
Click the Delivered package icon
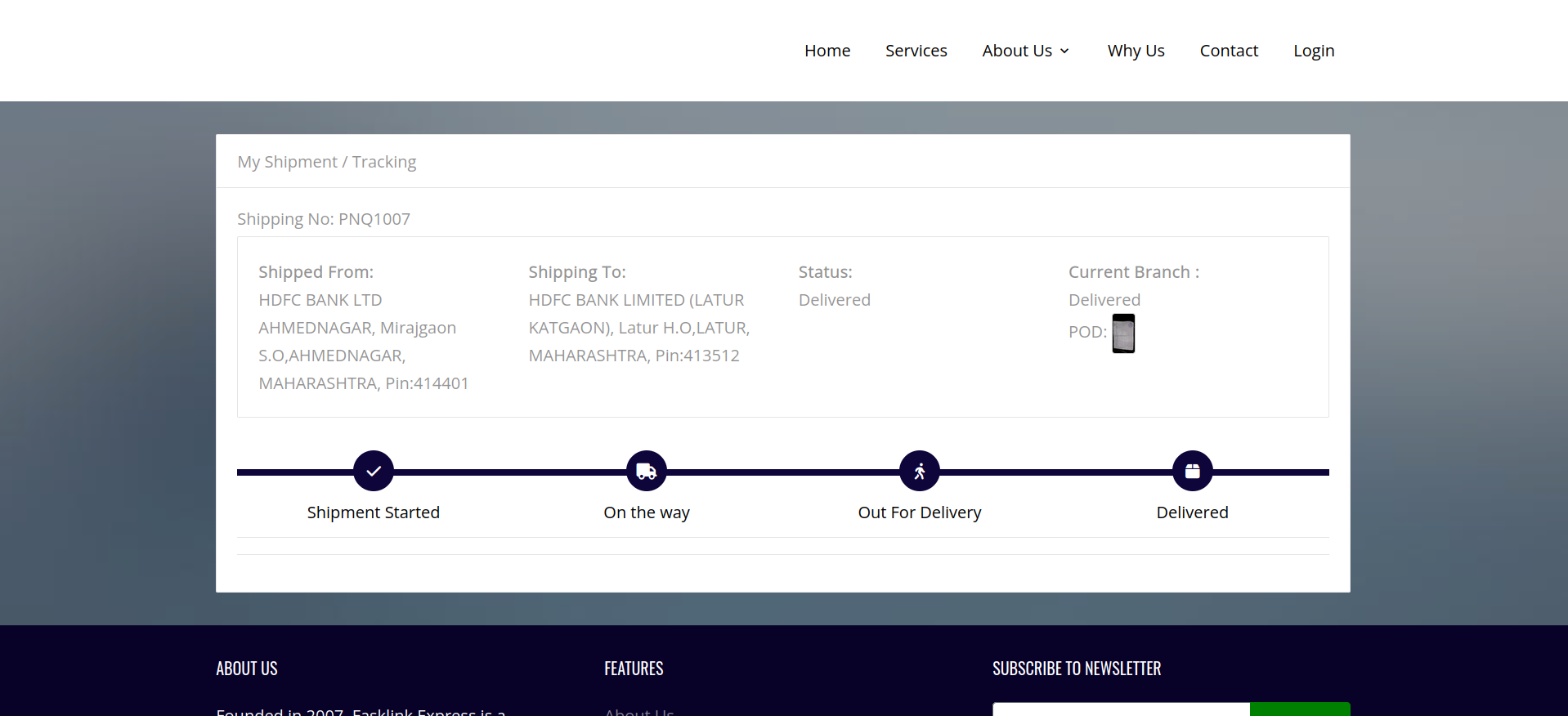(1193, 471)
